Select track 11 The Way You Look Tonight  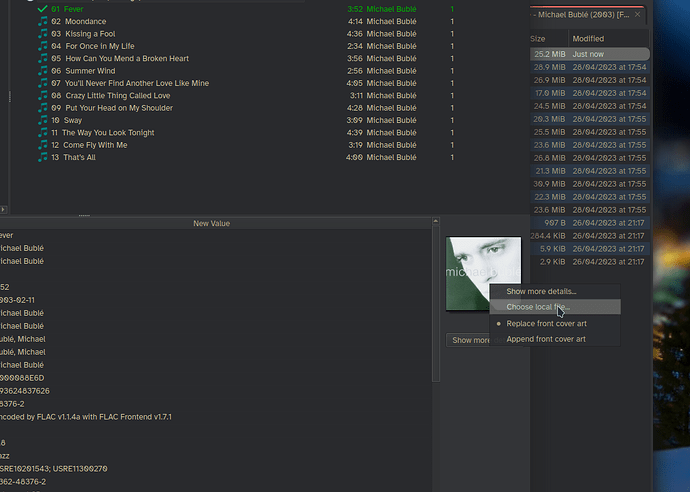246,132
